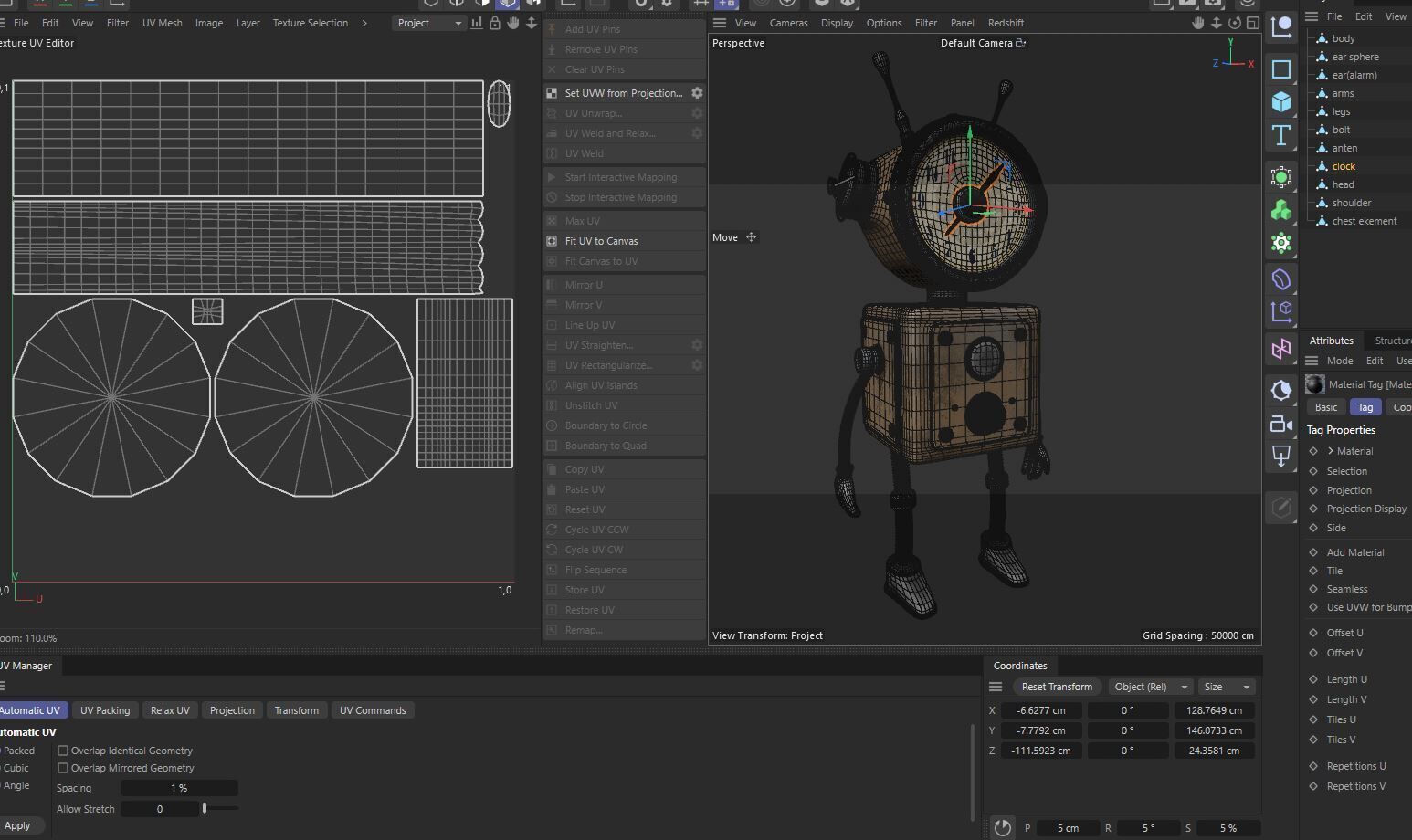This screenshot has width=1412, height=840.
Task: Open the Project dropdown in UV editor
Action: click(429, 23)
